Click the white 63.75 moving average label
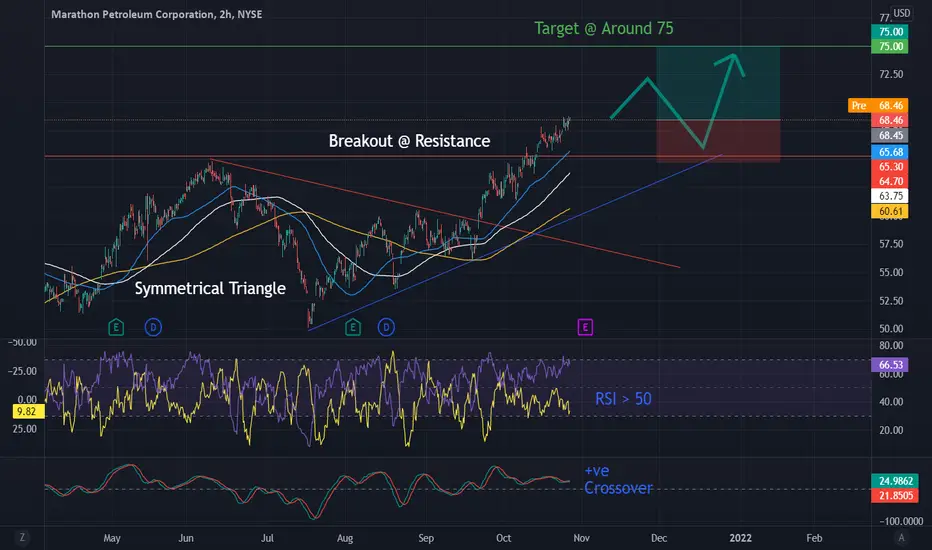 pos(890,196)
